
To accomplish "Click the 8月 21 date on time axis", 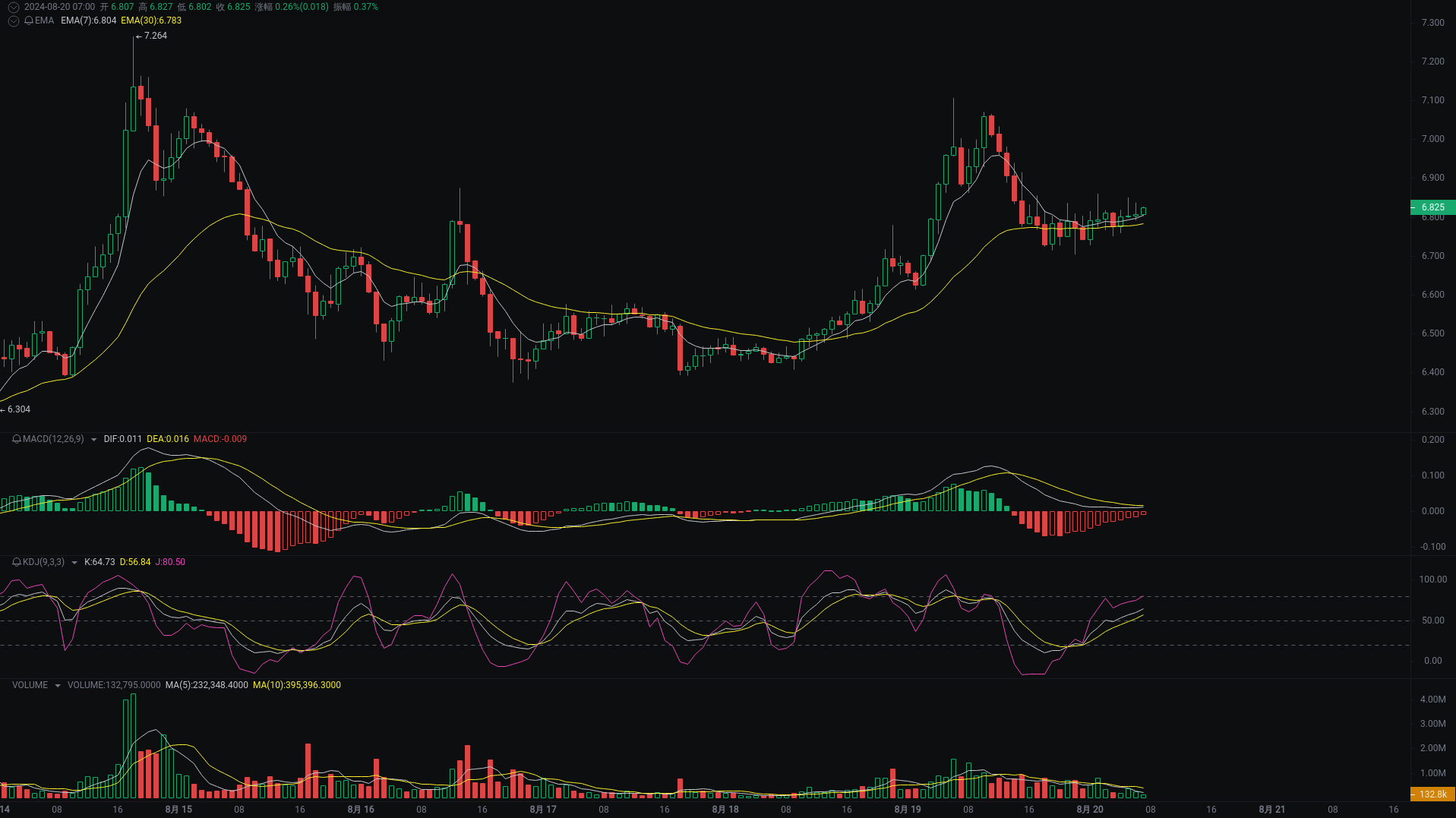I will pyautogui.click(x=1272, y=810).
